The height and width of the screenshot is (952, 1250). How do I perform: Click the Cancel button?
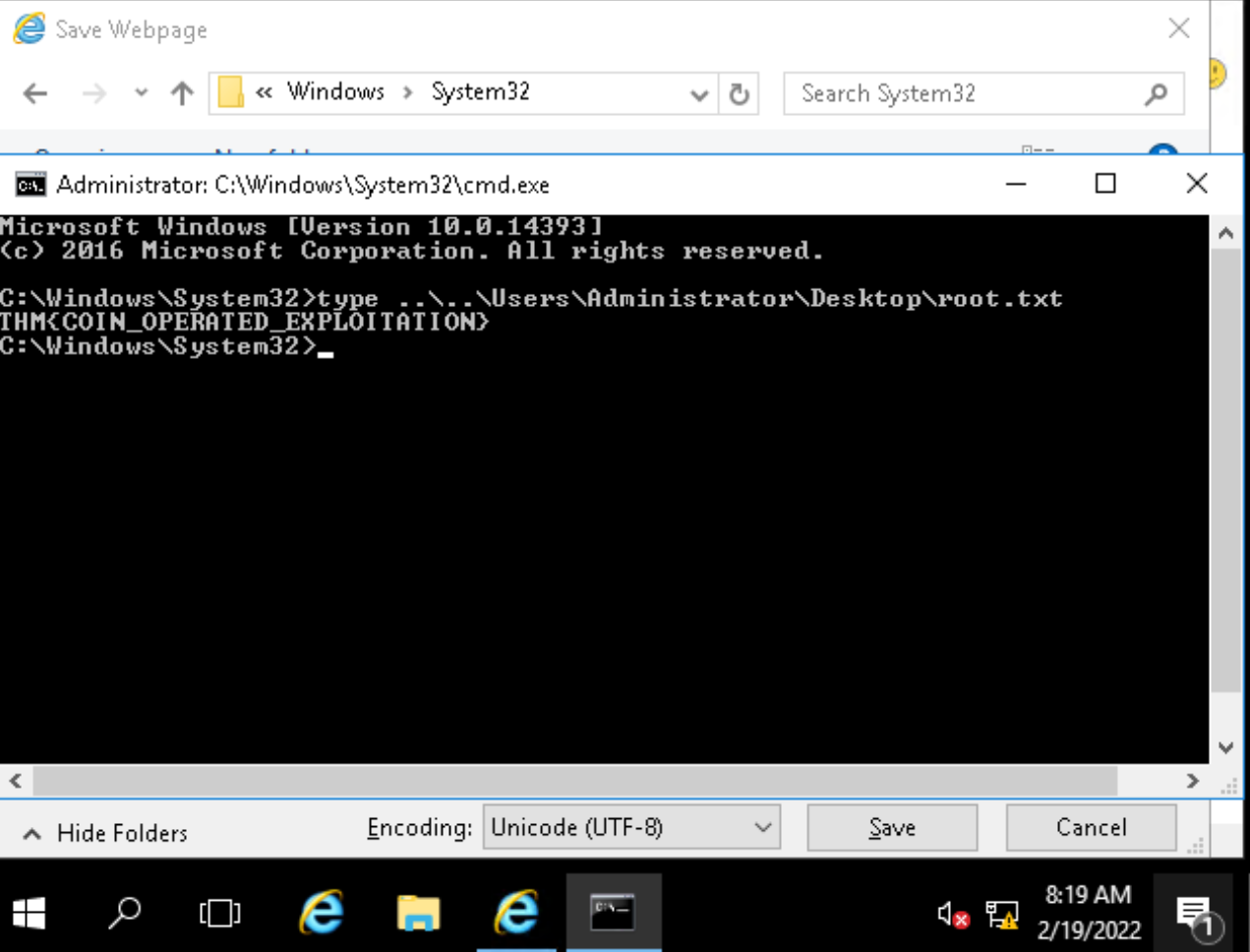[1091, 828]
